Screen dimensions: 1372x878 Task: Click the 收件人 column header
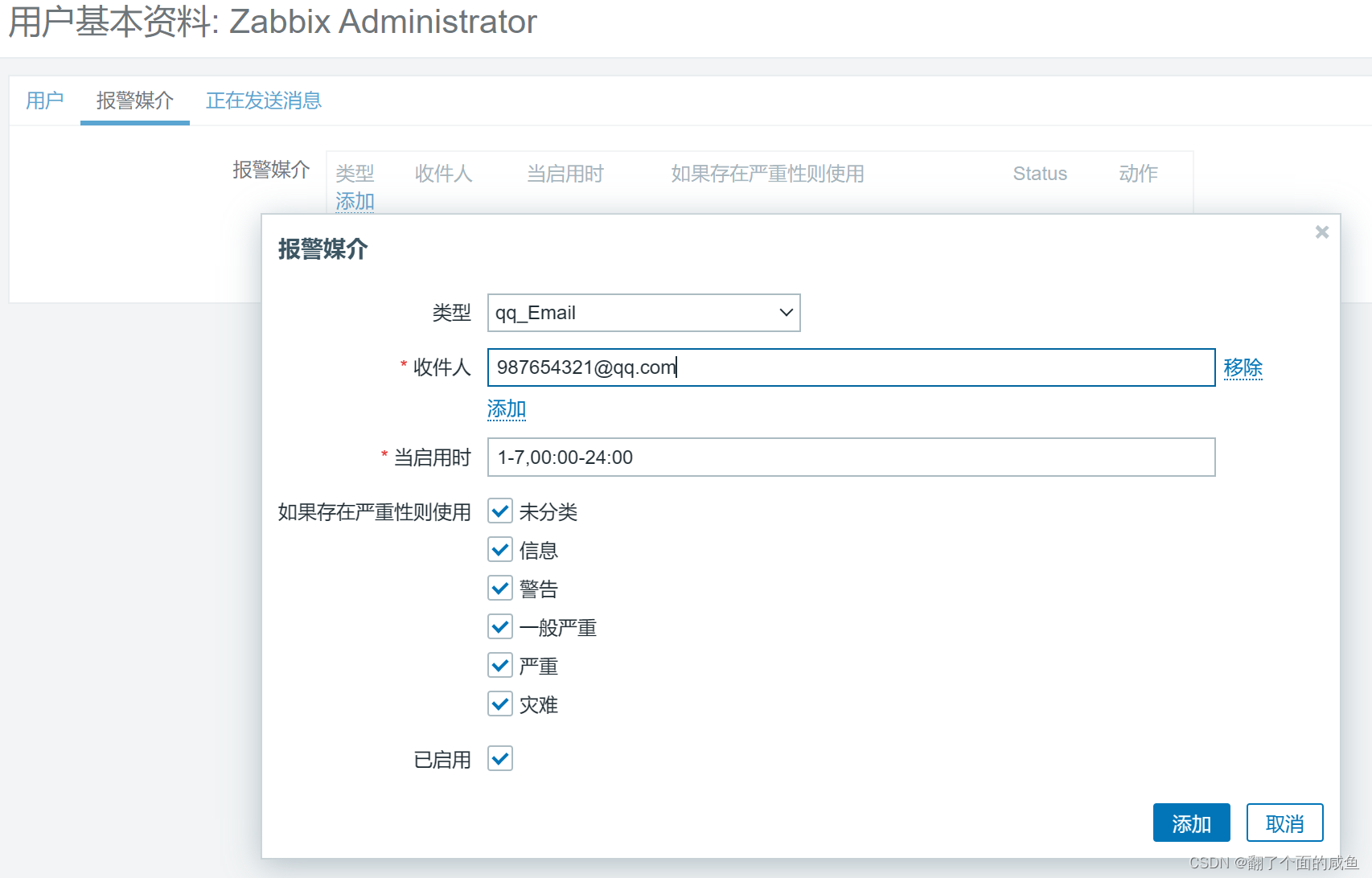tap(443, 174)
